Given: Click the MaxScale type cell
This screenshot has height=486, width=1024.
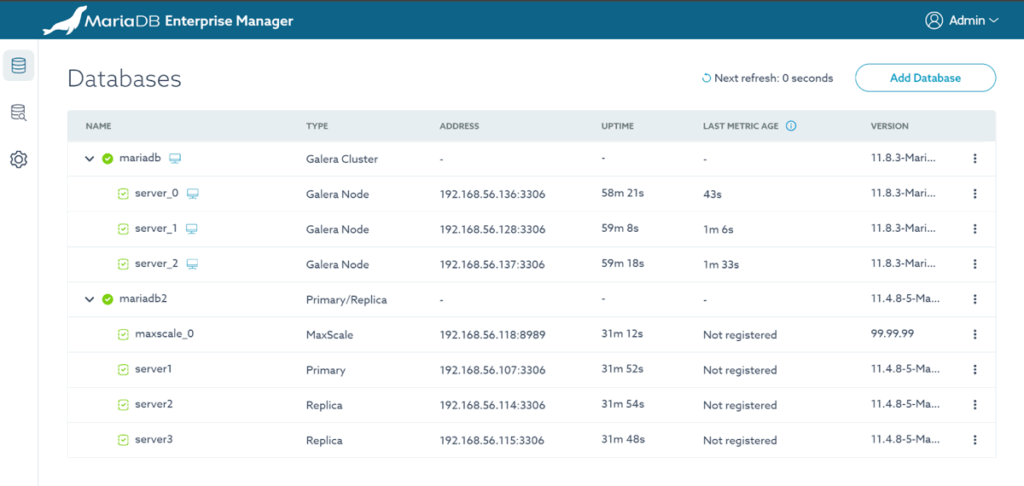Looking at the screenshot, I should click(x=328, y=335).
